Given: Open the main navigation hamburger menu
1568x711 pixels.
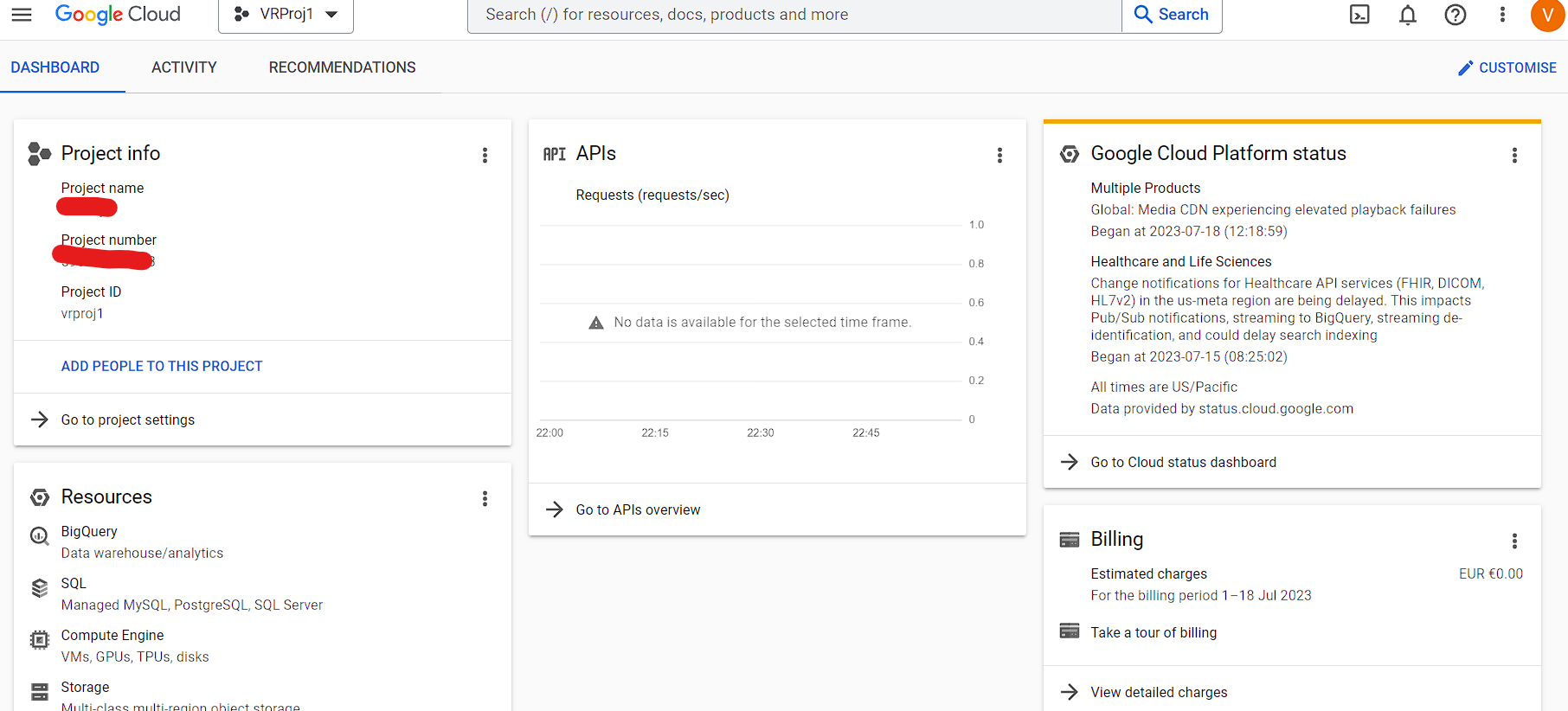Looking at the screenshot, I should click(x=22, y=15).
